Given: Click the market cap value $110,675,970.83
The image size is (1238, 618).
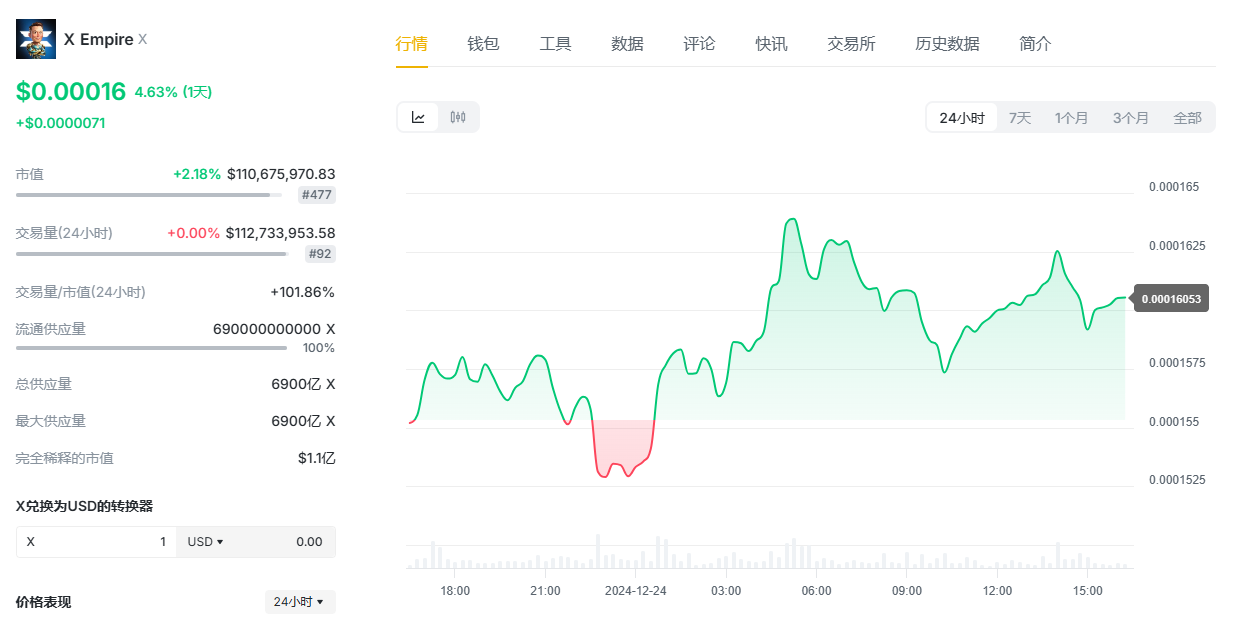Looking at the screenshot, I should pos(281,174).
